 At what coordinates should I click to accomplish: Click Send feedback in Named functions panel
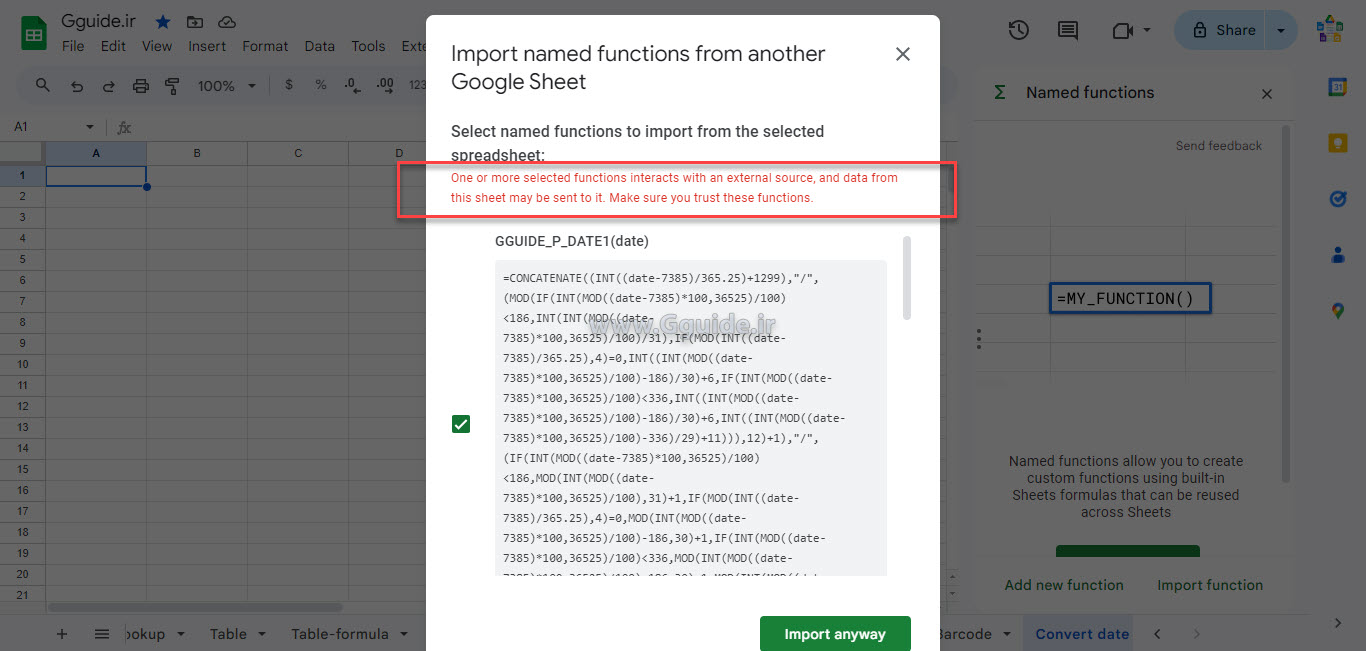(1218, 145)
